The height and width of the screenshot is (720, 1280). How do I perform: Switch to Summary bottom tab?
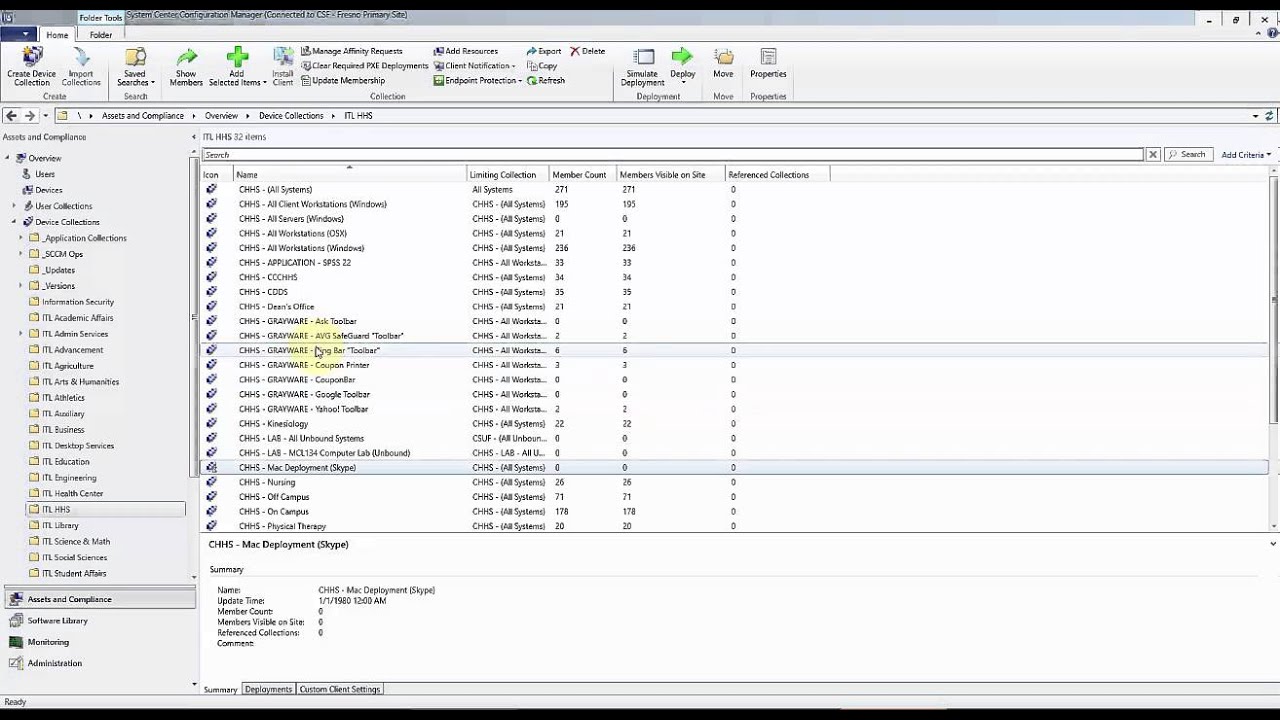(x=221, y=690)
